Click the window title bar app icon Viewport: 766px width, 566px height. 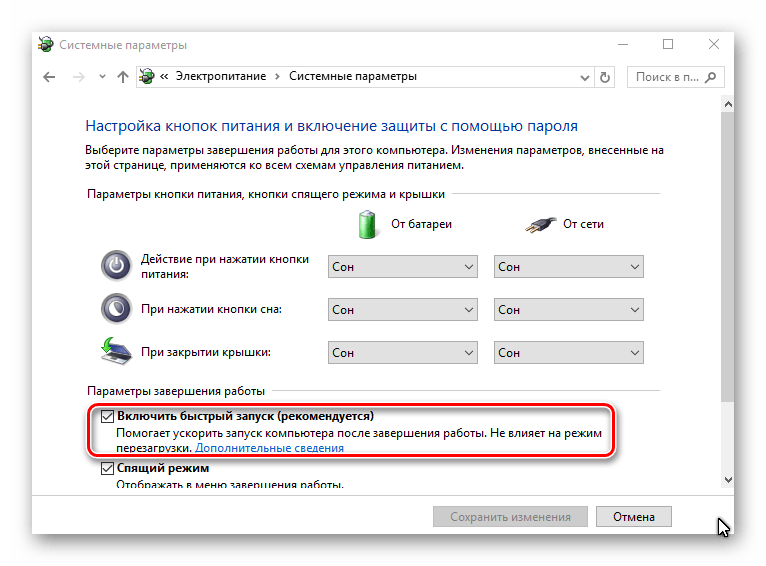pyautogui.click(x=46, y=44)
